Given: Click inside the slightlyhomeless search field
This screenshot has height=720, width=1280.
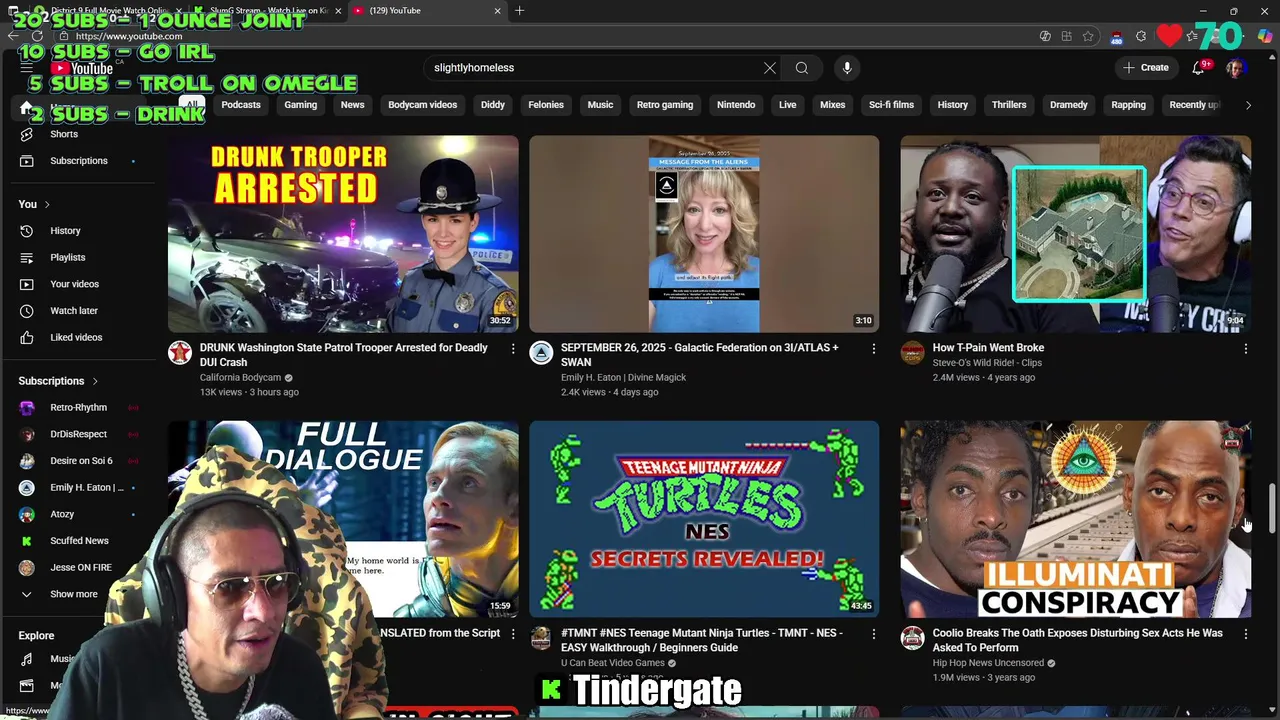Looking at the screenshot, I should pos(595,68).
